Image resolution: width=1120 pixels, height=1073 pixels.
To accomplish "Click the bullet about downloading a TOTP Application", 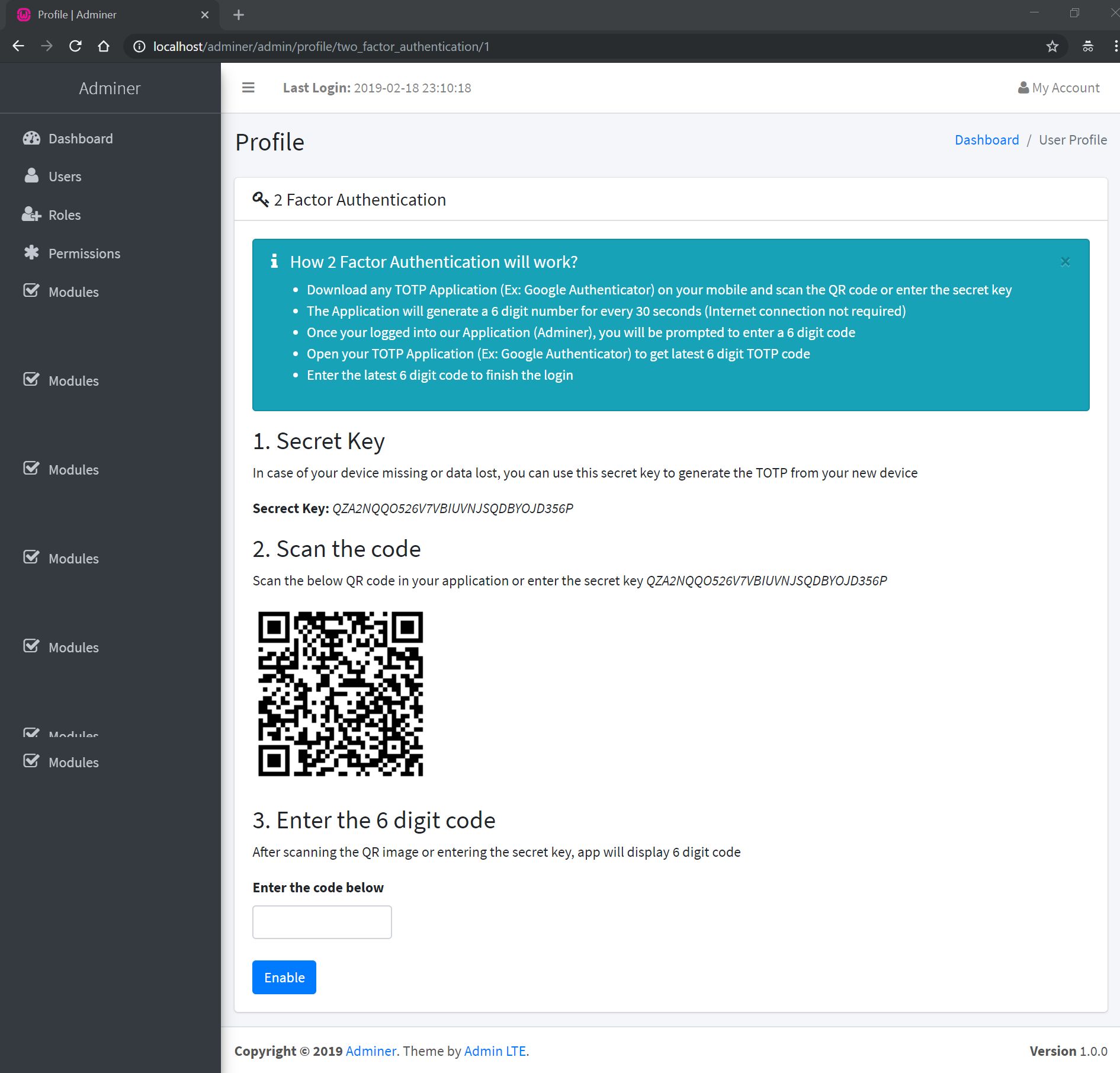I will pyautogui.click(x=659, y=290).
